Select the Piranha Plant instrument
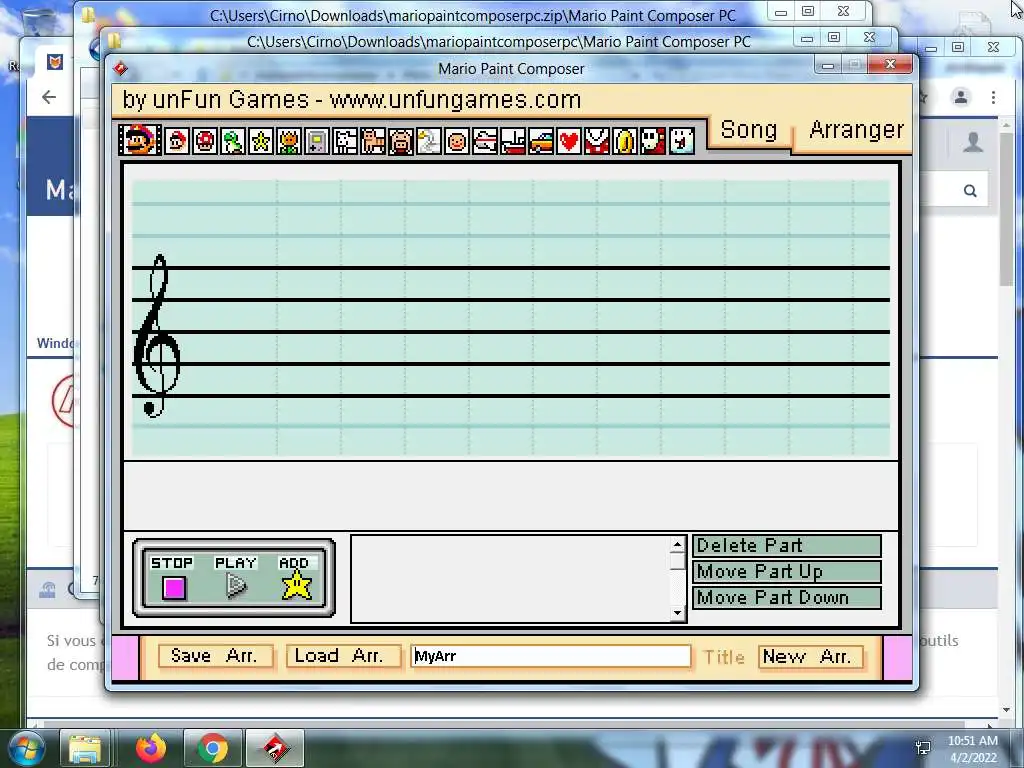 tap(598, 141)
